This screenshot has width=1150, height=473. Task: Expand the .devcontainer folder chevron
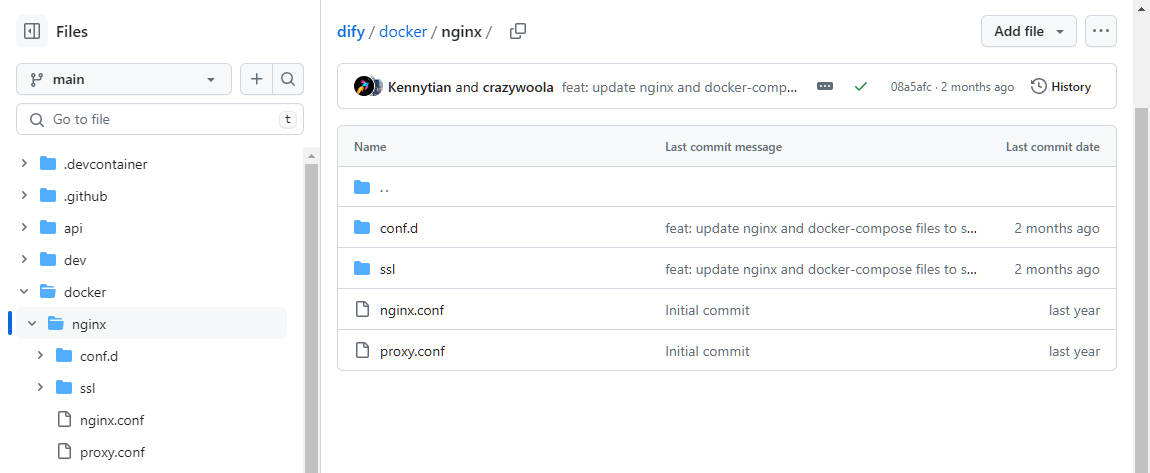(x=24, y=164)
